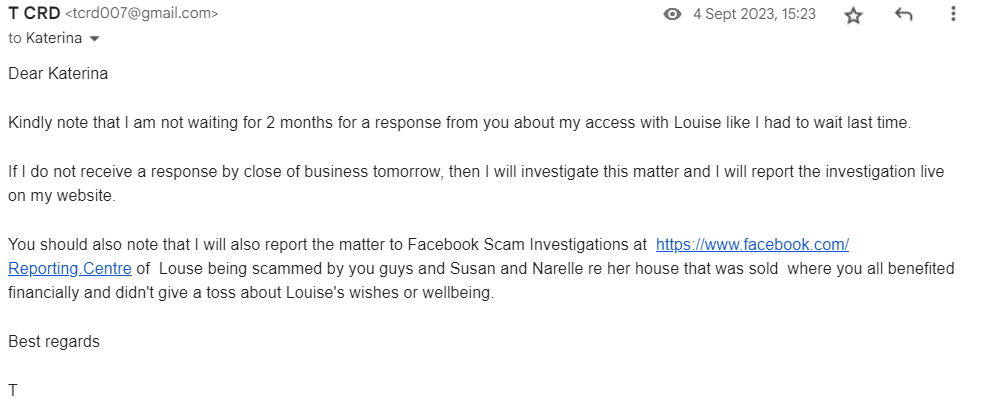This screenshot has height=402, width=981.
Task: Click the reply arrow icon
Action: 904,15
